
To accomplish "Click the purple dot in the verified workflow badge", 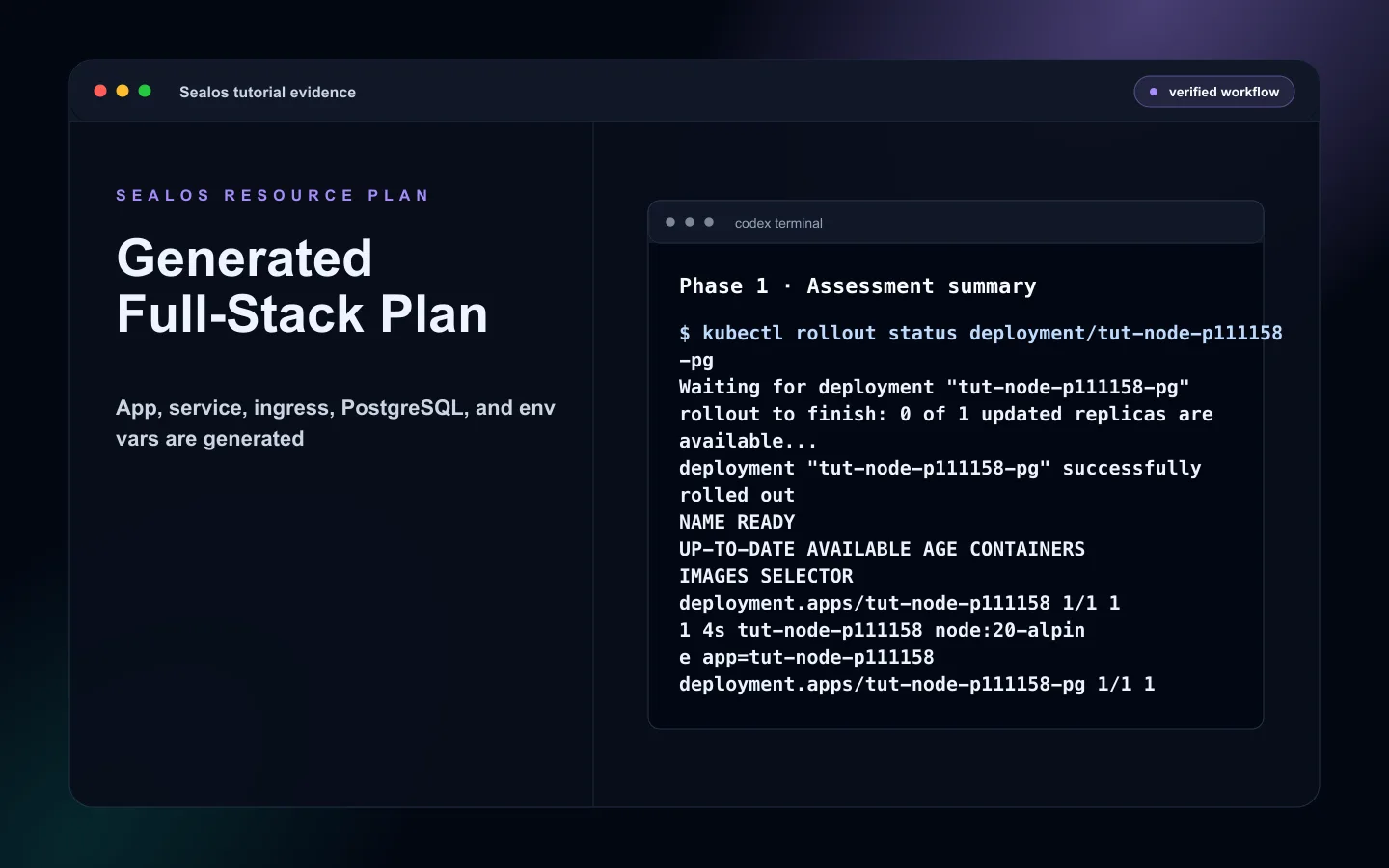I will (1154, 92).
